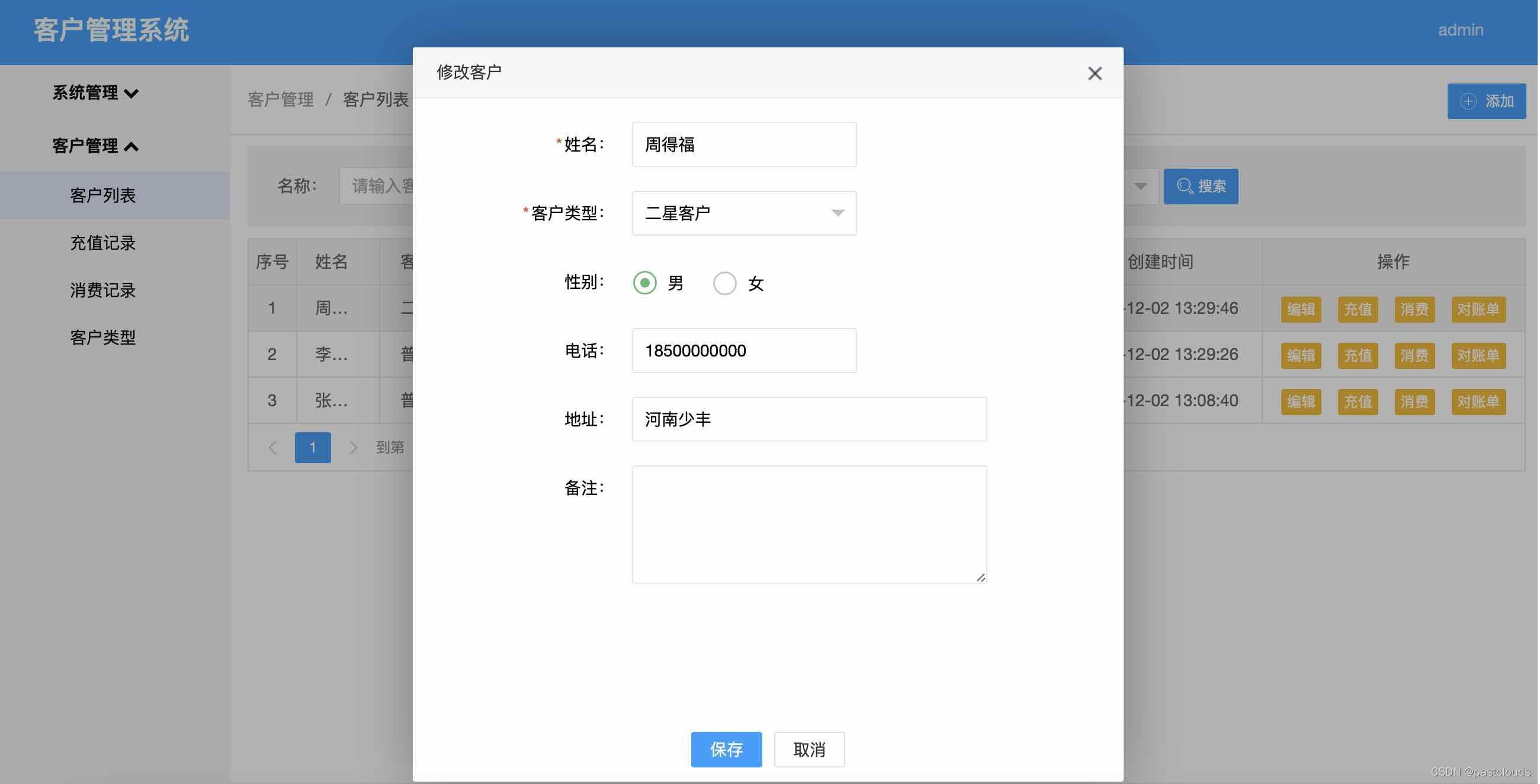Select the 女 gender radio button

pyautogui.click(x=725, y=282)
